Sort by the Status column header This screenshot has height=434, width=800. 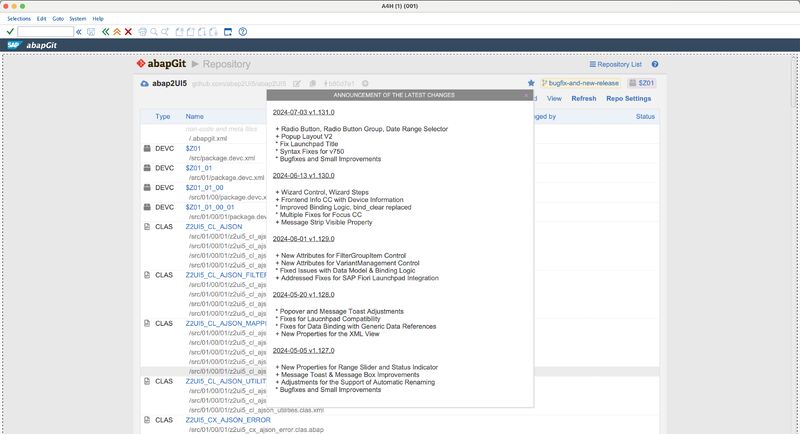pos(645,116)
